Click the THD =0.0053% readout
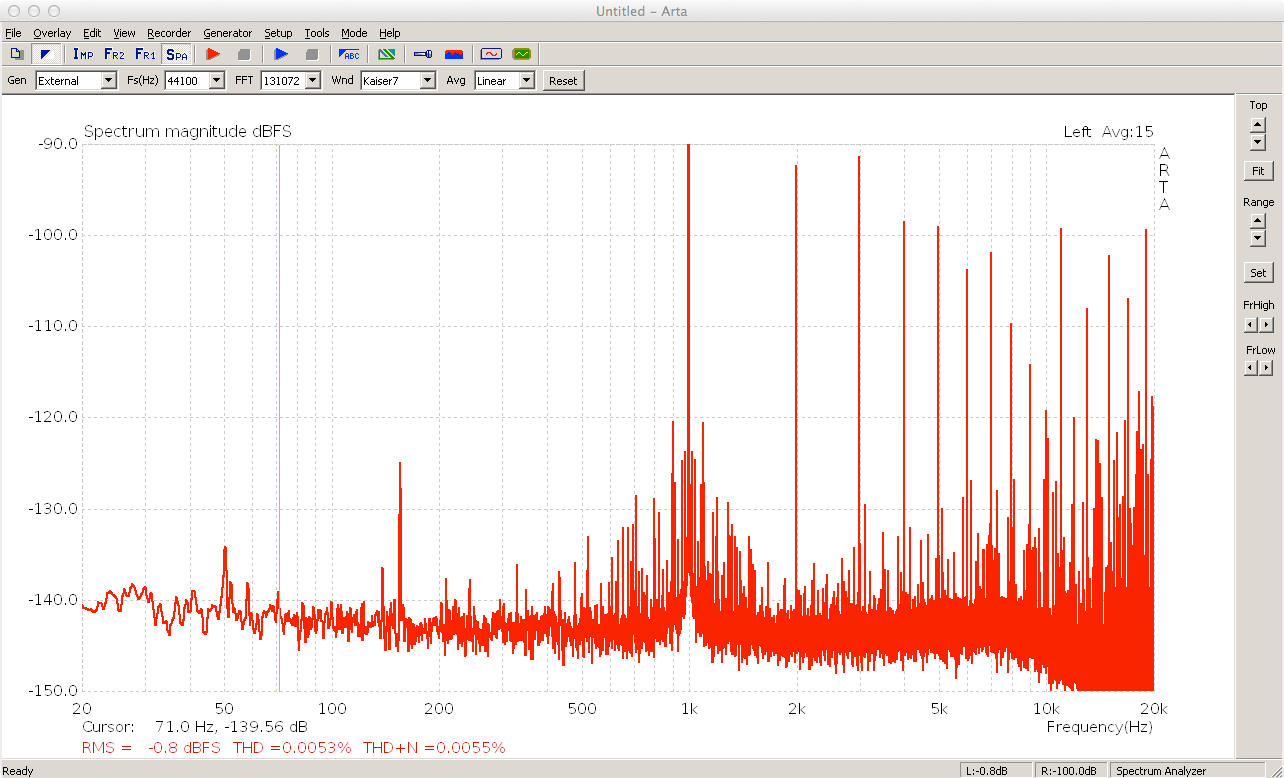The height and width of the screenshot is (778, 1284). click(x=292, y=747)
